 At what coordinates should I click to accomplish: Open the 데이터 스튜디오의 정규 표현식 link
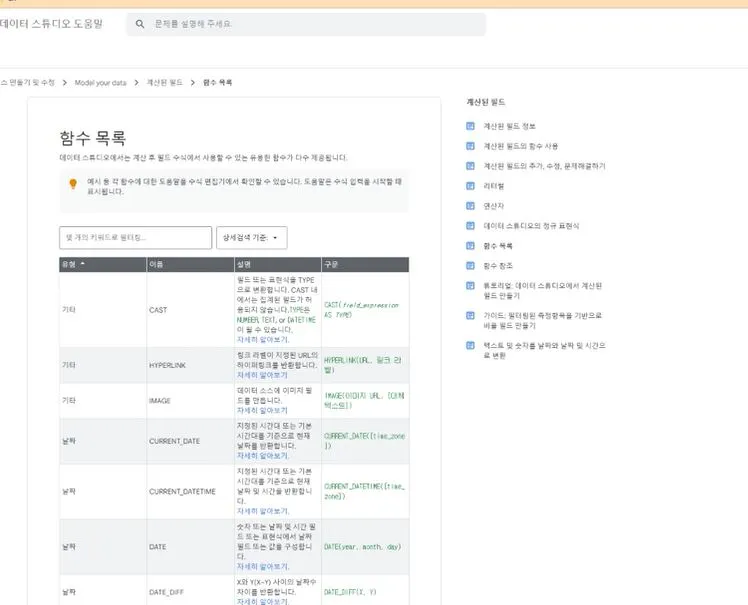[x=531, y=226]
